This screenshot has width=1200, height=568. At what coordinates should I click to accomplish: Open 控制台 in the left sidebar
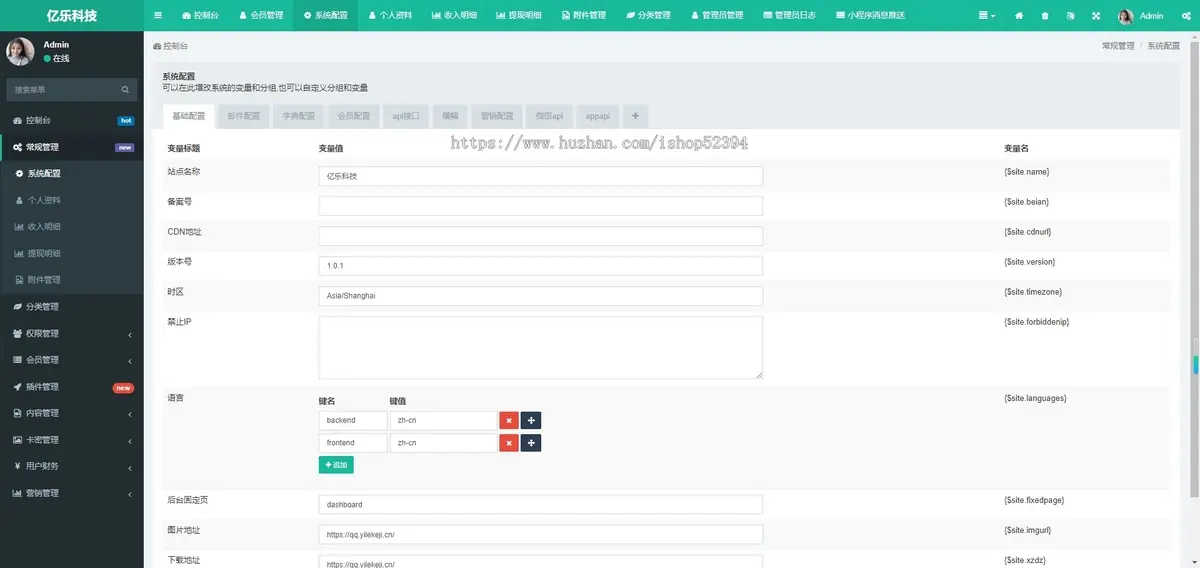click(x=72, y=120)
